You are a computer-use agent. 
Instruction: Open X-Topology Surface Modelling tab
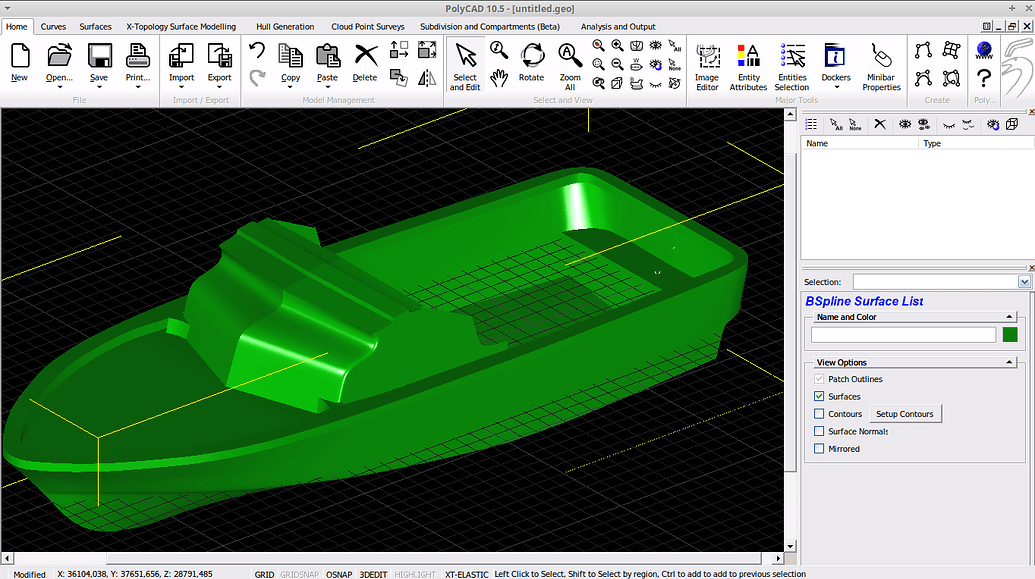point(181,26)
